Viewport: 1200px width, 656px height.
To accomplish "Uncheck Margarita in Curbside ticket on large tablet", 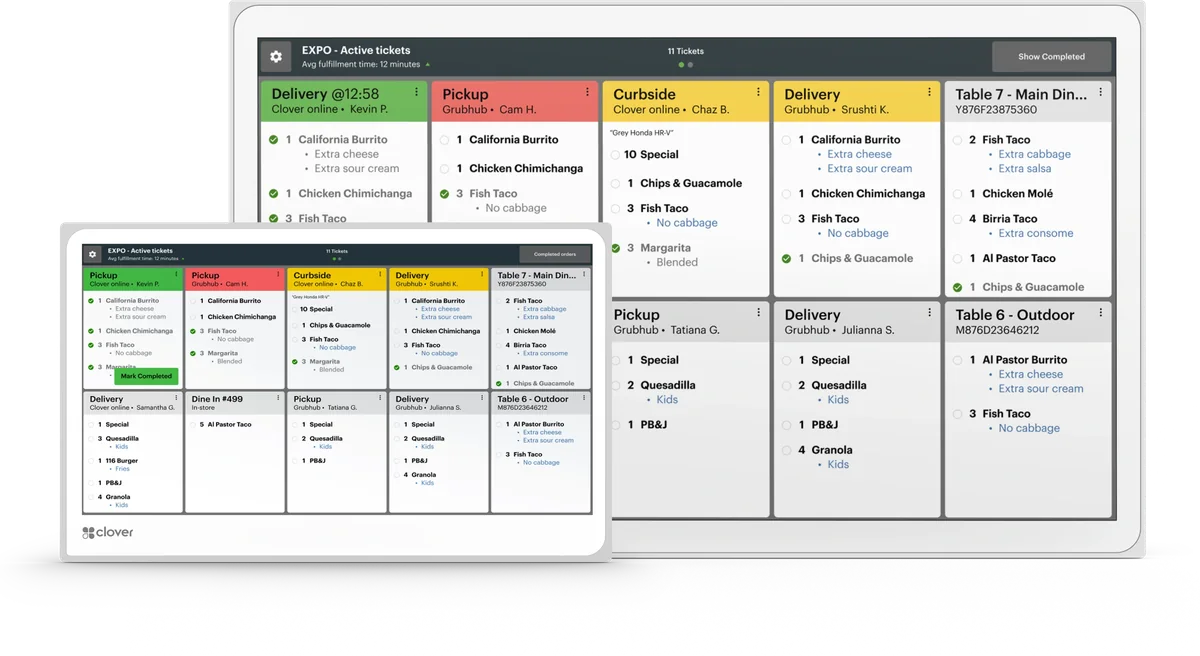I will [615, 248].
